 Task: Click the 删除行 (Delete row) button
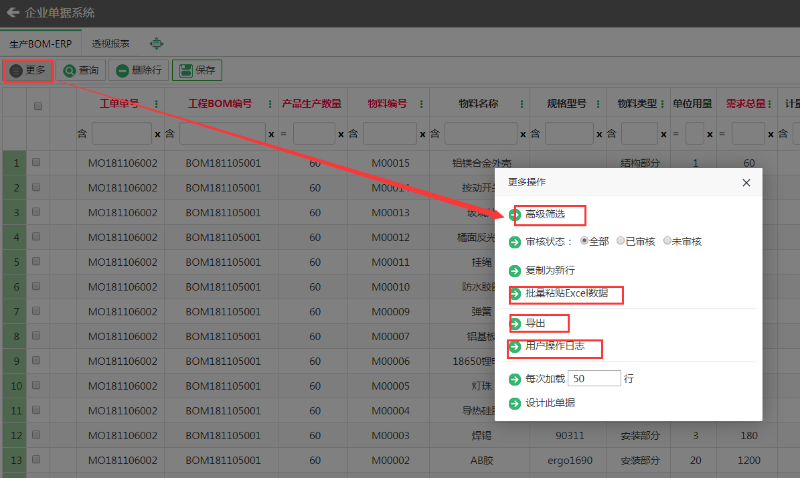[x=139, y=70]
